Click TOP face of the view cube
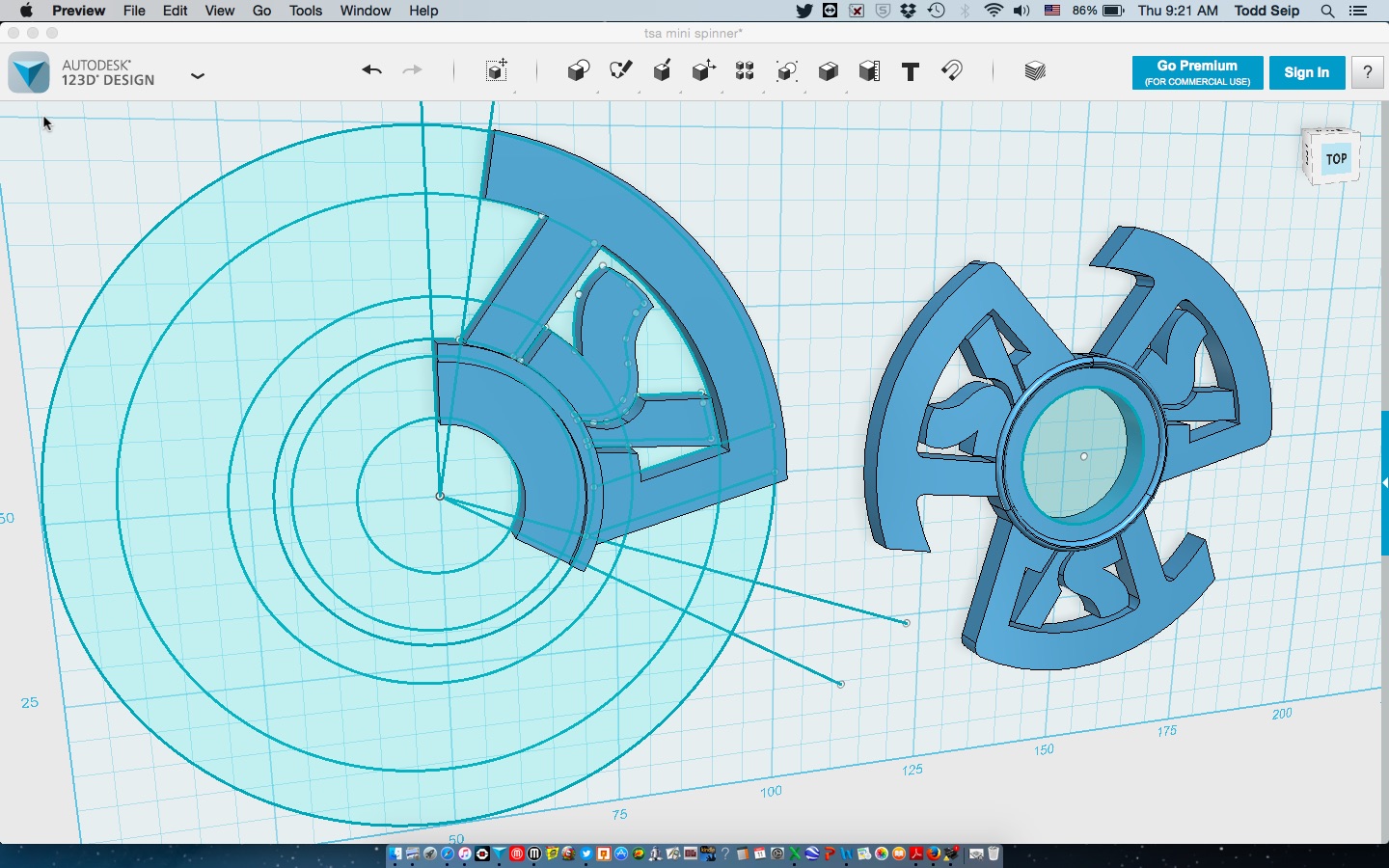The width and height of the screenshot is (1389, 868). point(1336,158)
